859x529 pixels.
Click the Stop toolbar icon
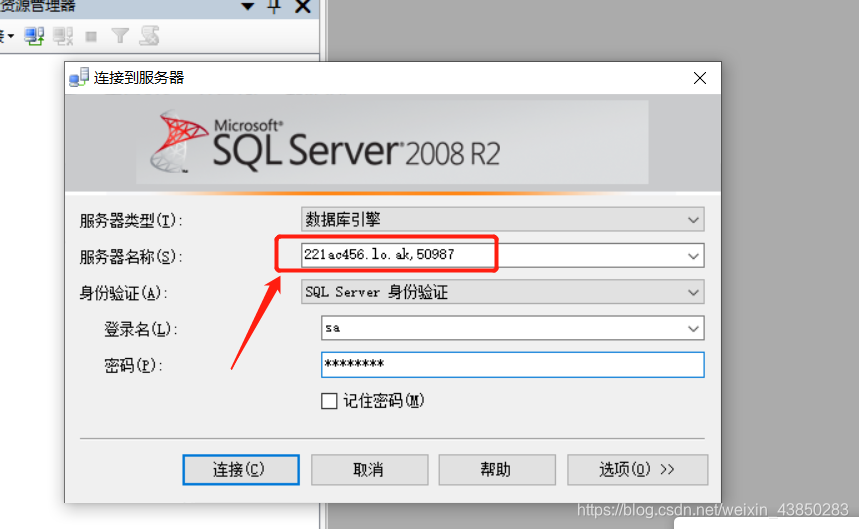click(x=91, y=37)
